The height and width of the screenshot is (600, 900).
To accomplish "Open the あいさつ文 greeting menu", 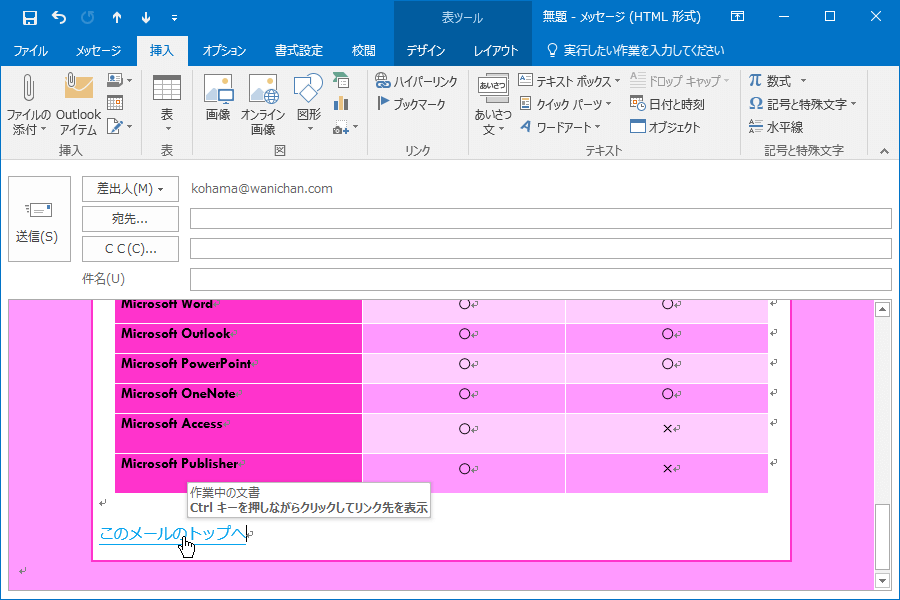I will click(492, 104).
